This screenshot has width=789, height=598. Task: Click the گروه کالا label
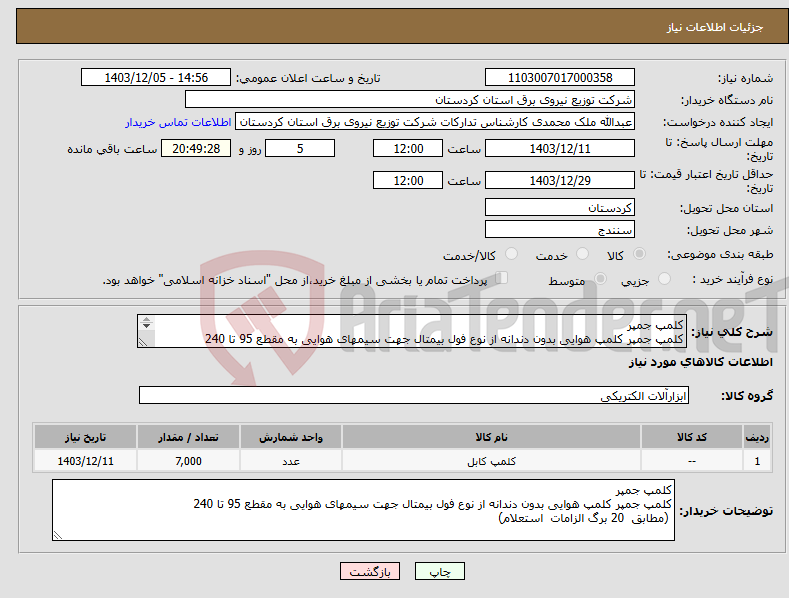pyautogui.click(x=747, y=396)
